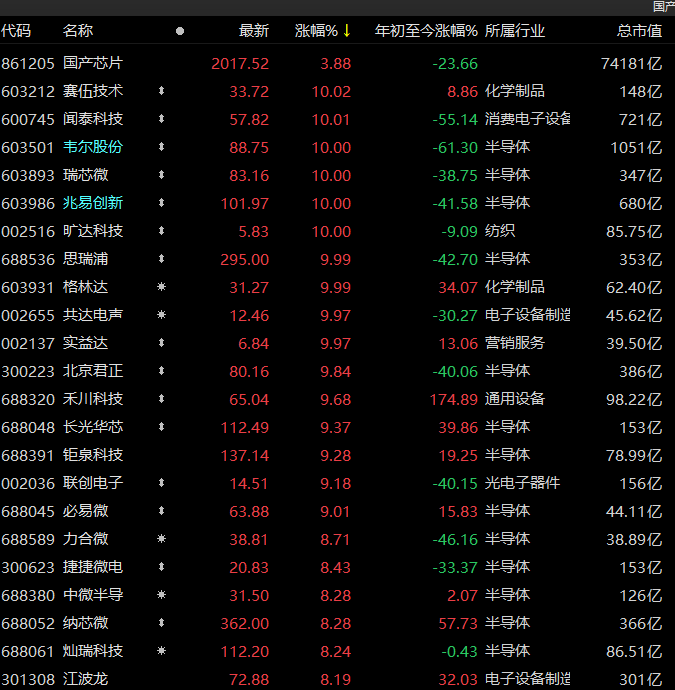The image size is (675, 690).
Task: Click latest value 2017.52 of 国产芯片
Action: tap(240, 64)
